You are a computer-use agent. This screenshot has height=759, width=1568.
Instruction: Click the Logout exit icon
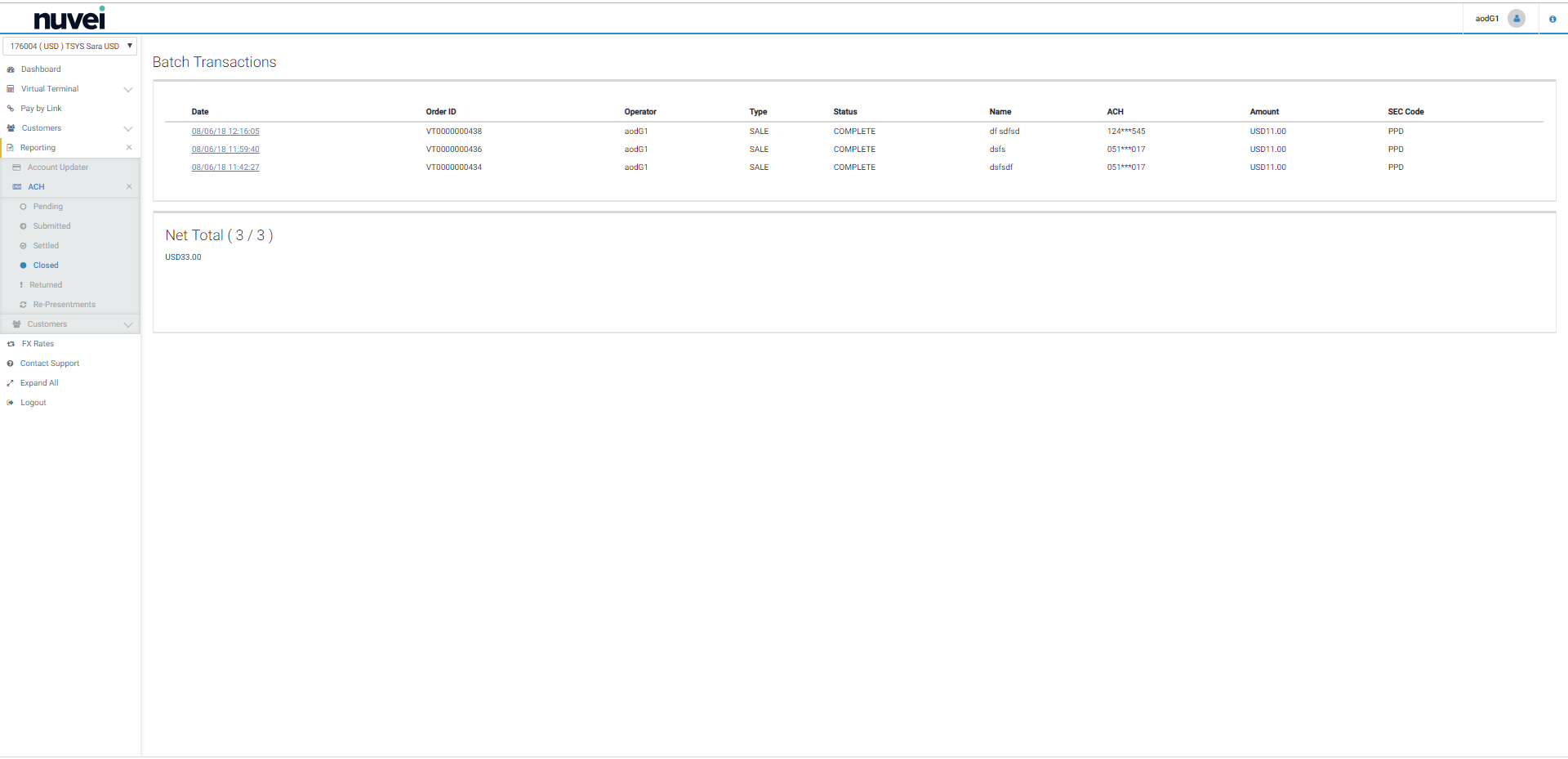pyautogui.click(x=11, y=403)
